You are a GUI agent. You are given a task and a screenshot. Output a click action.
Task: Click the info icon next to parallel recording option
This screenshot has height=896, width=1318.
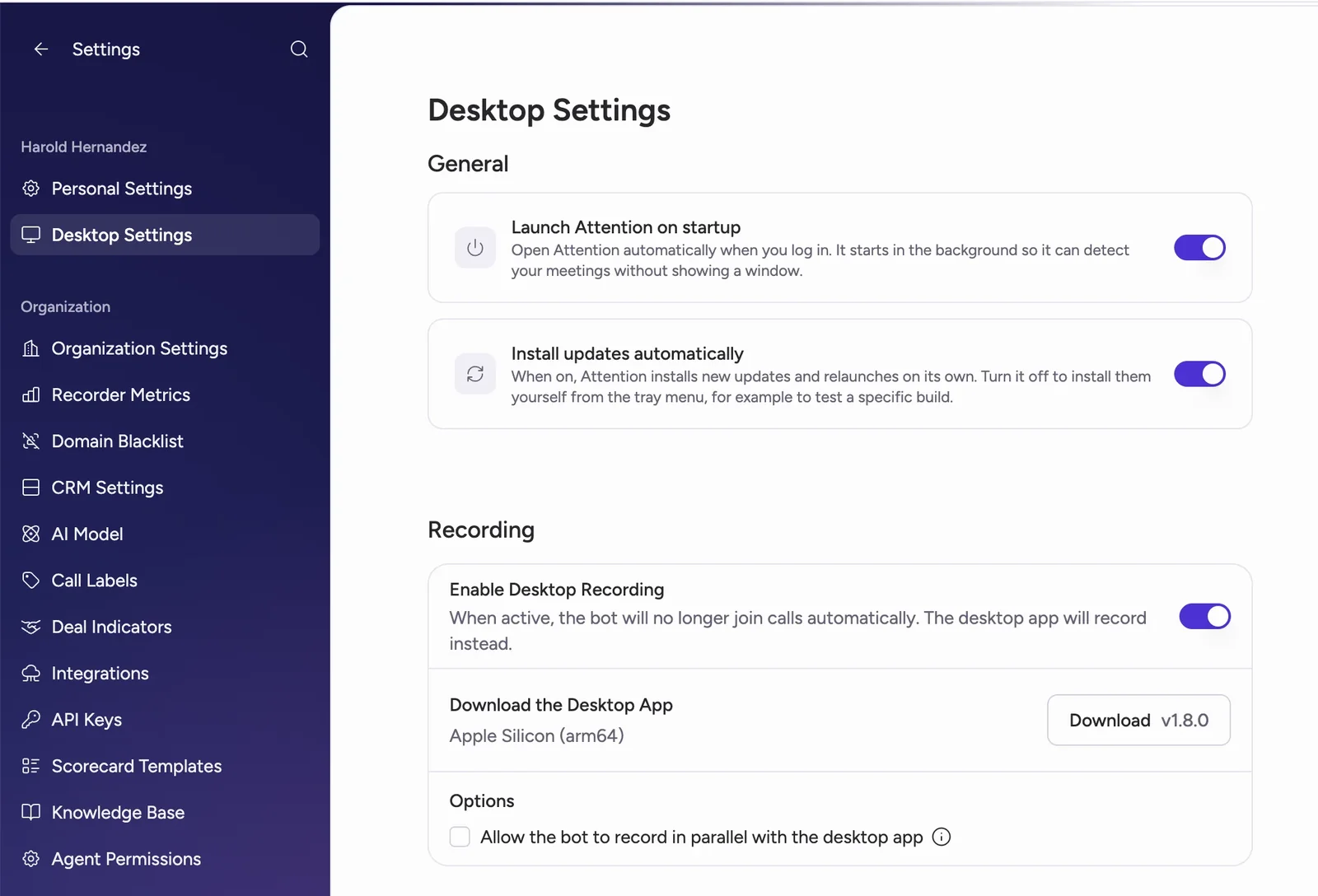[941, 837]
